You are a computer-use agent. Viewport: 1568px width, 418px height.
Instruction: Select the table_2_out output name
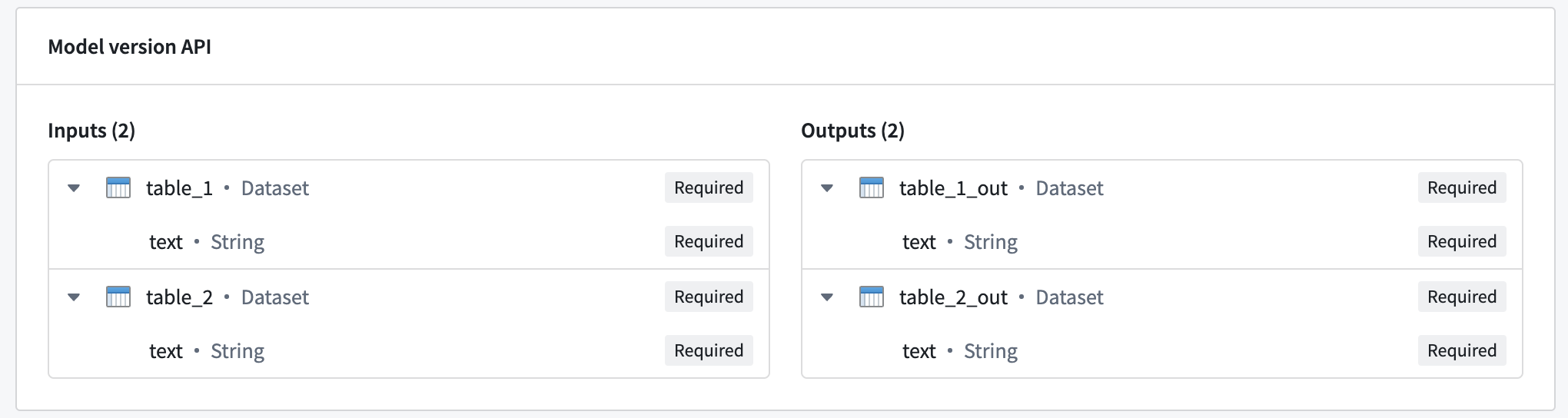click(x=953, y=297)
